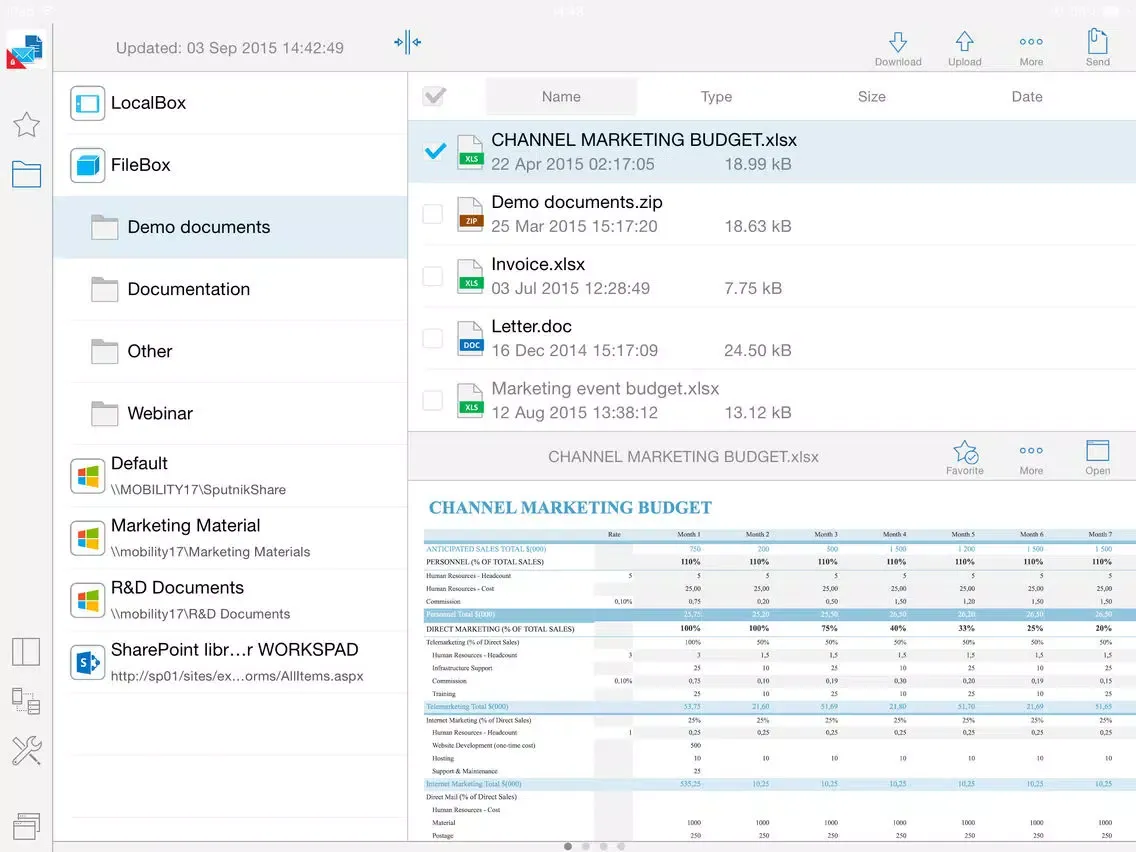The image size is (1136, 852).
Task: Open the Default Windows share icon
Action: tap(88, 476)
